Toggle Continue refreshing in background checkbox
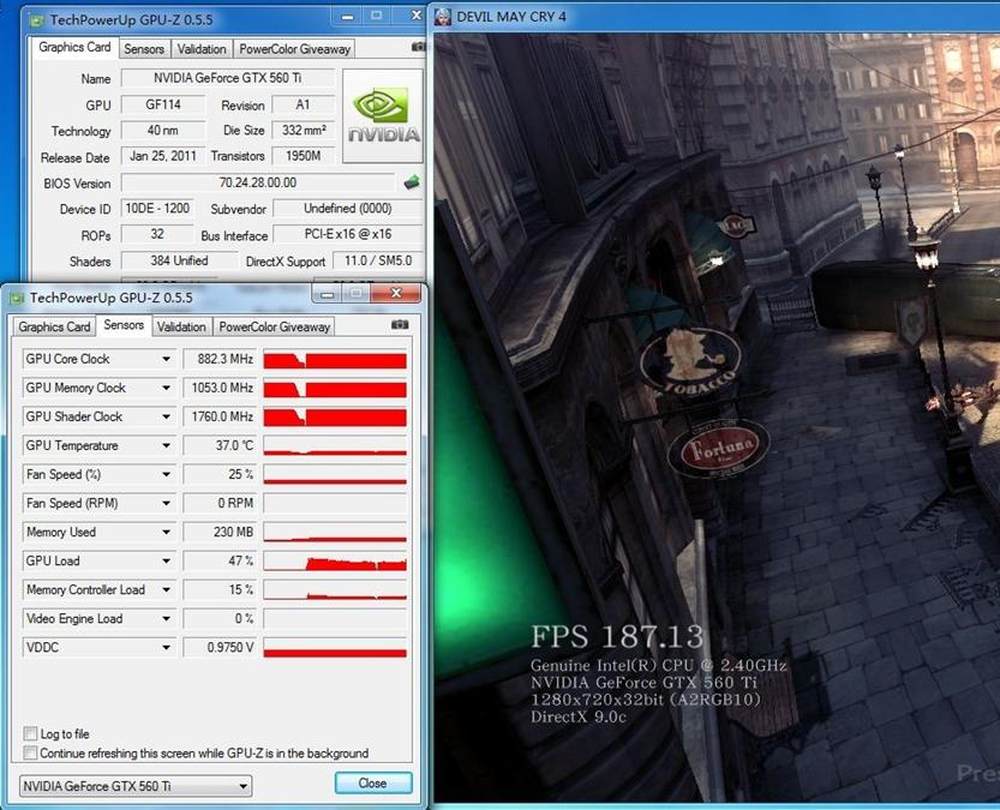 click(30, 753)
